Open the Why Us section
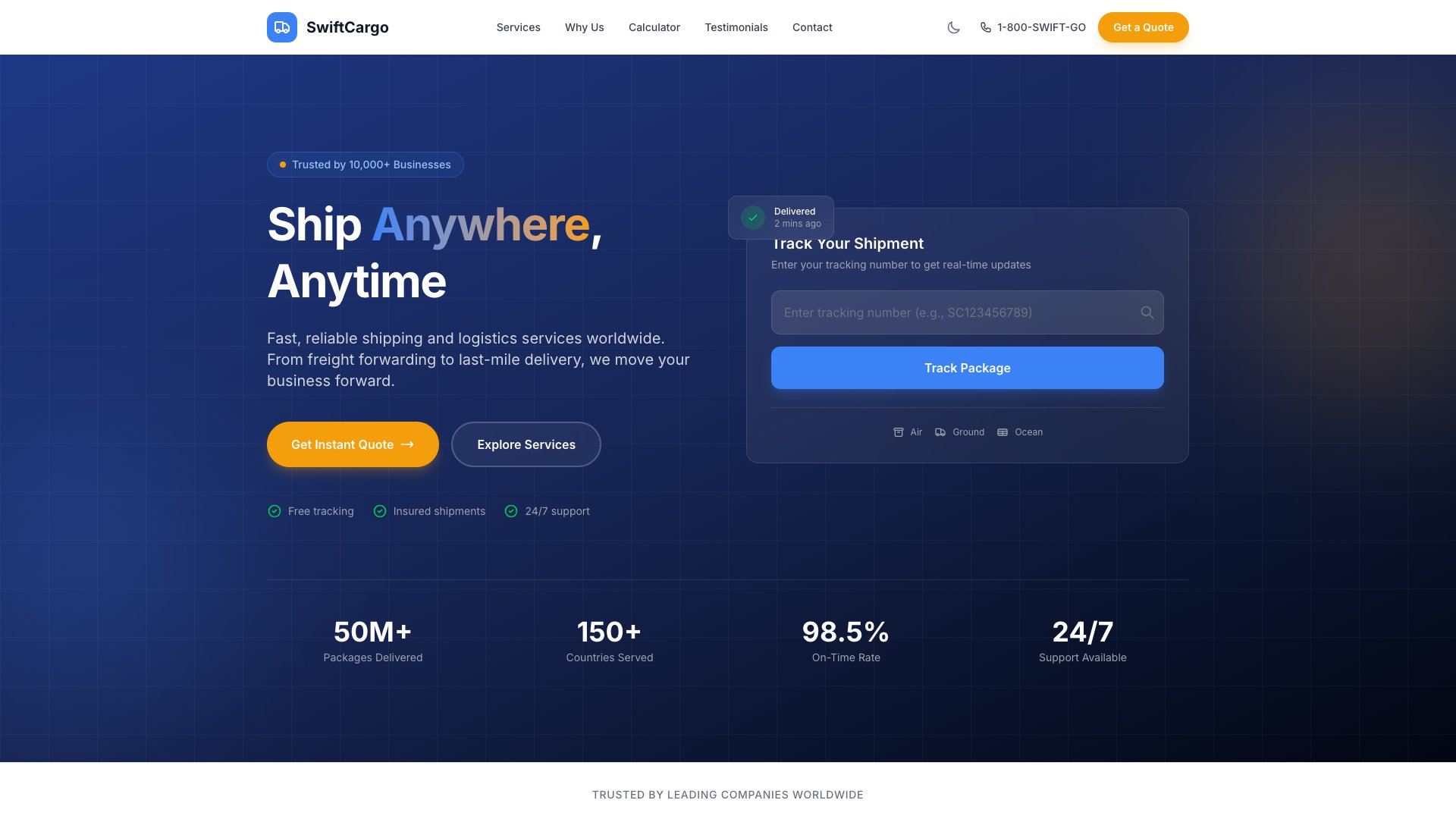 pos(584,27)
